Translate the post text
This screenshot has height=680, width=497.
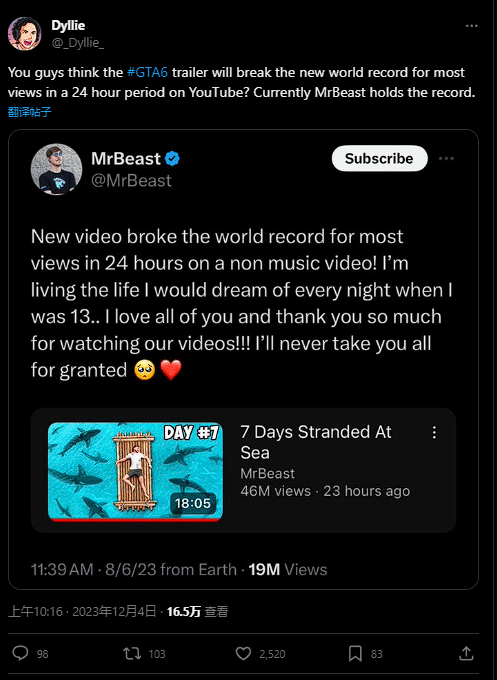(x=29, y=112)
